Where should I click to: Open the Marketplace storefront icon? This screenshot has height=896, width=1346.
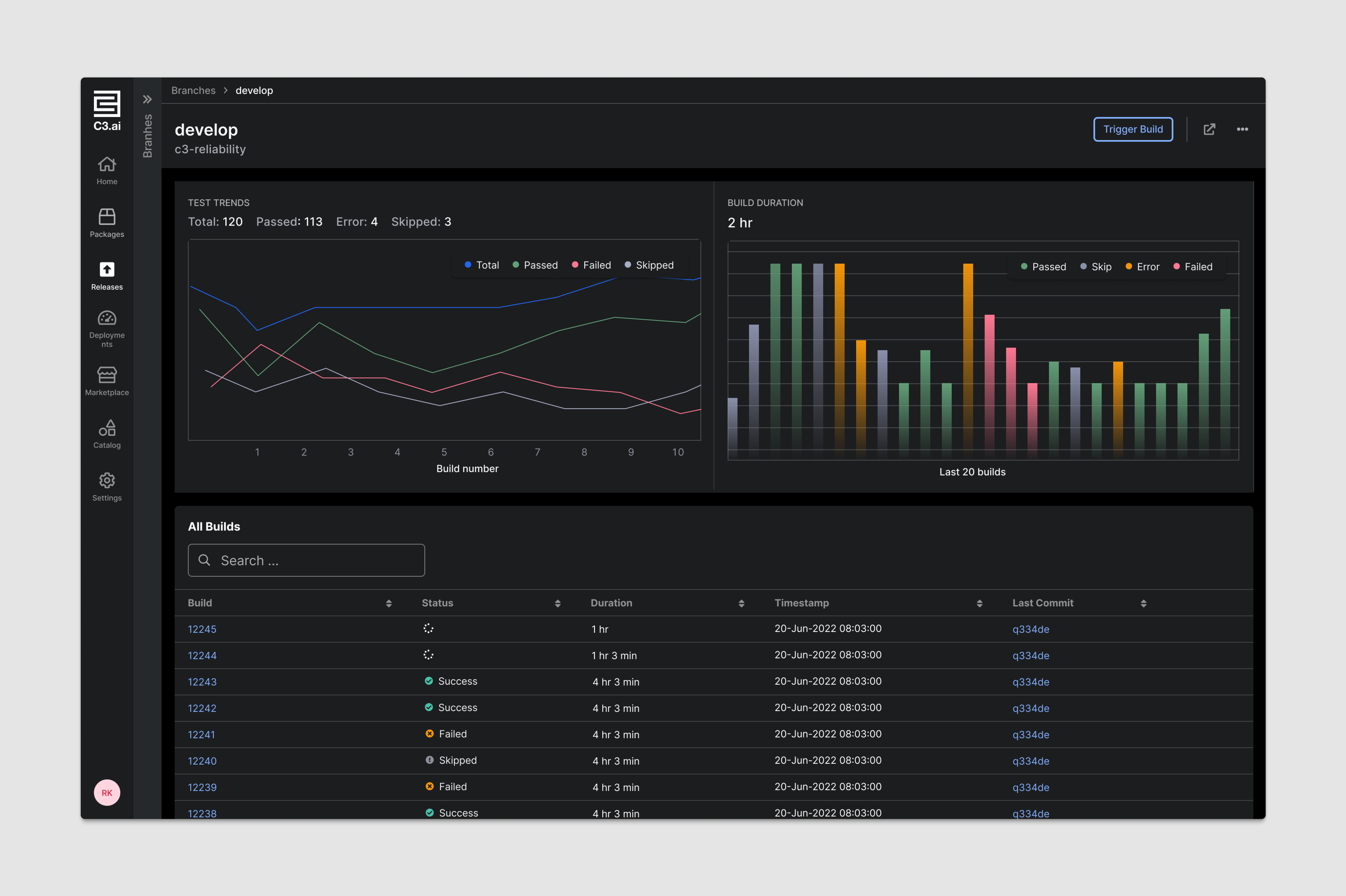point(107,375)
